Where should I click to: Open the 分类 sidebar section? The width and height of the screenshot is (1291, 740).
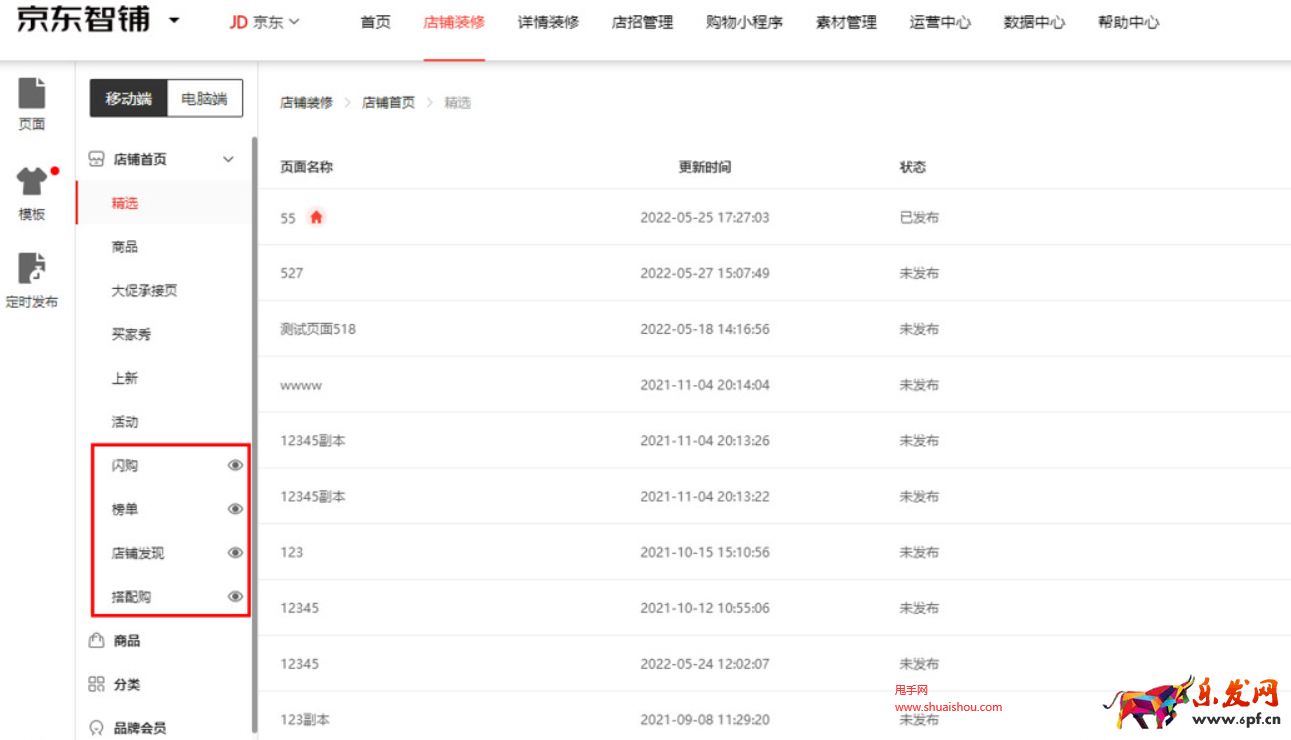point(127,685)
